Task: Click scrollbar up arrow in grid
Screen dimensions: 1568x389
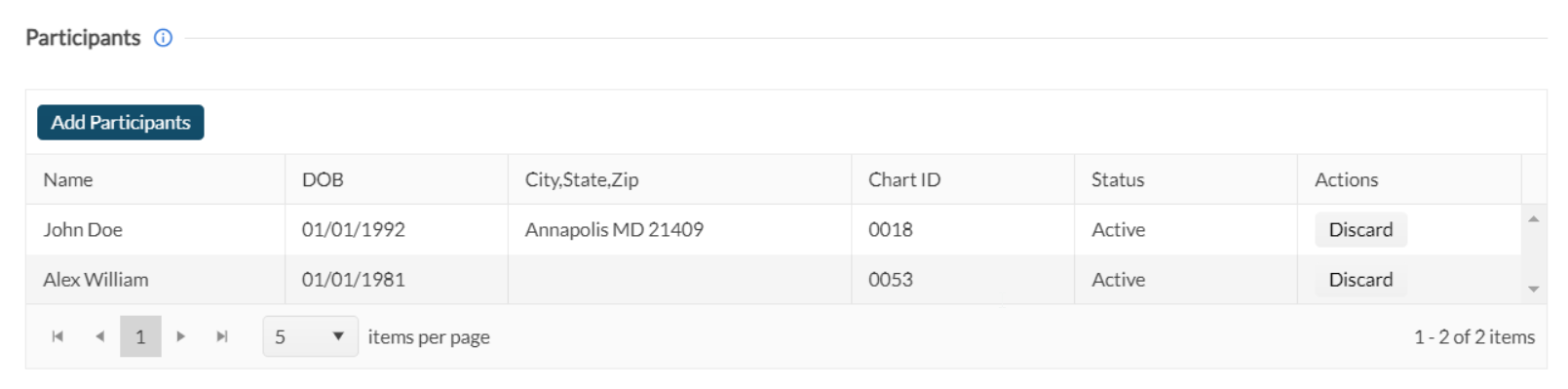Action: pyautogui.click(x=1533, y=219)
